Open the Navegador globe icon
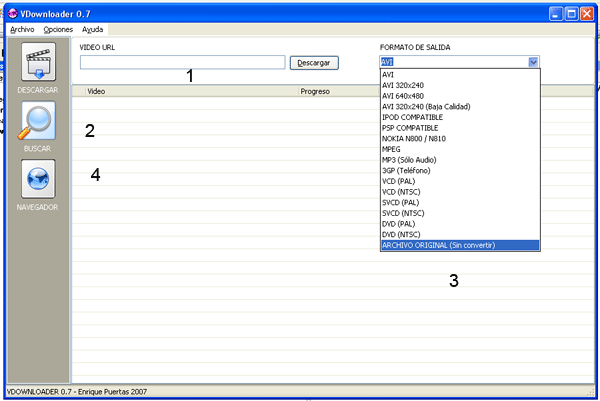This screenshot has height=401, width=600. (38, 179)
